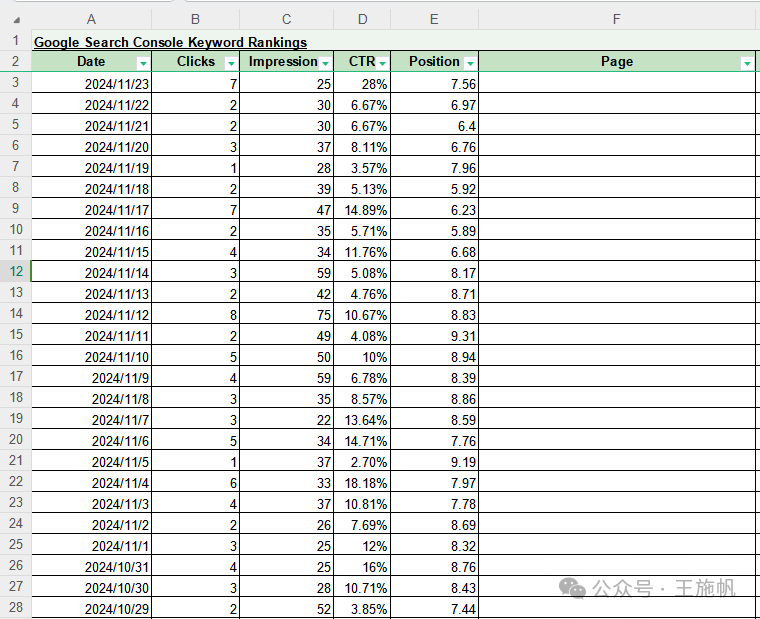Select date cell 2024/10/29
This screenshot has width=760, height=619.
[x=92, y=609]
